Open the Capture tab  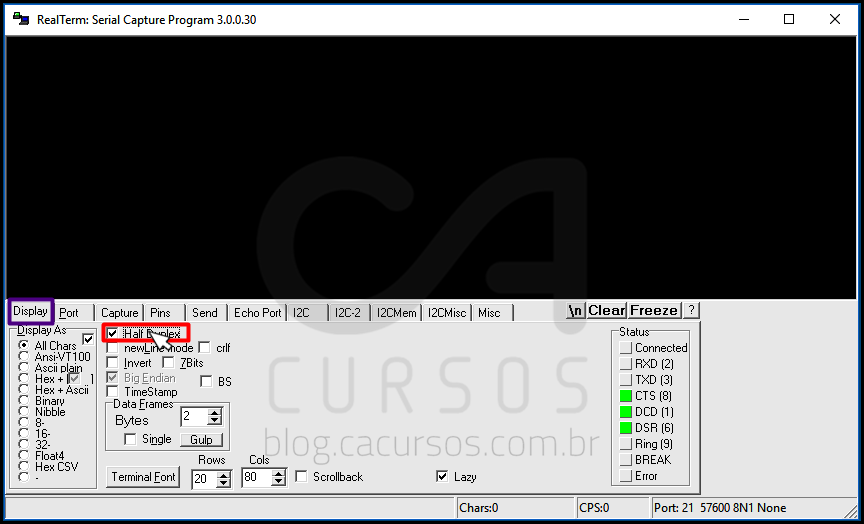click(119, 313)
